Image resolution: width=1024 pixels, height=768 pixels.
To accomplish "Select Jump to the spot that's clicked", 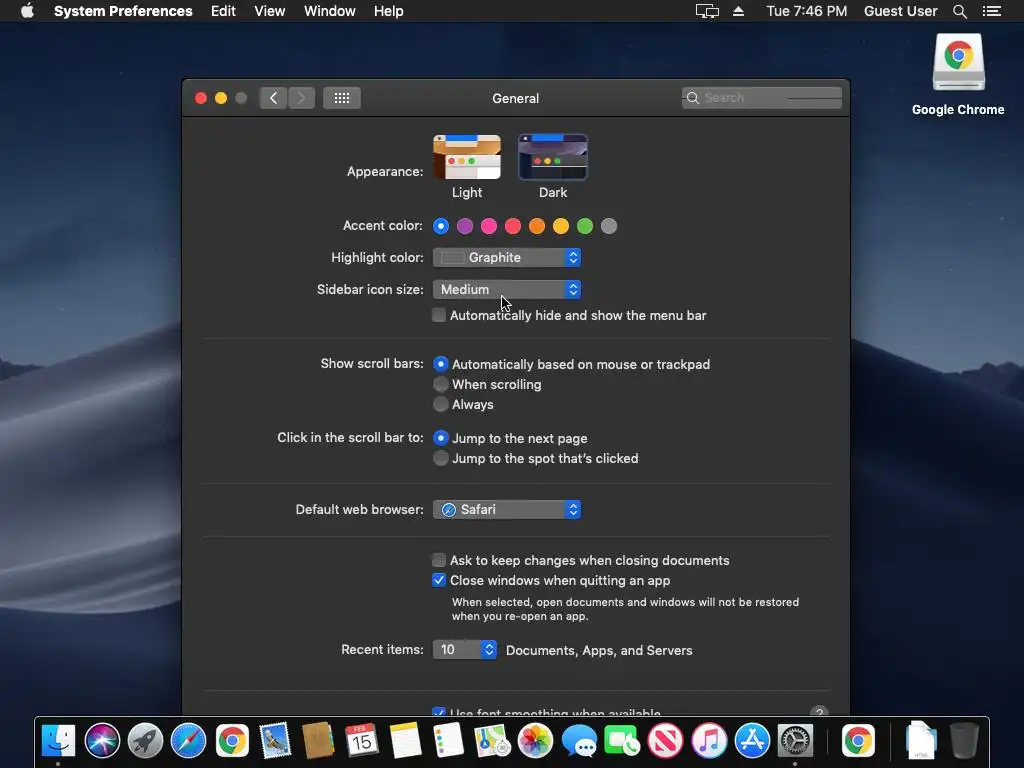I will [x=441, y=458].
